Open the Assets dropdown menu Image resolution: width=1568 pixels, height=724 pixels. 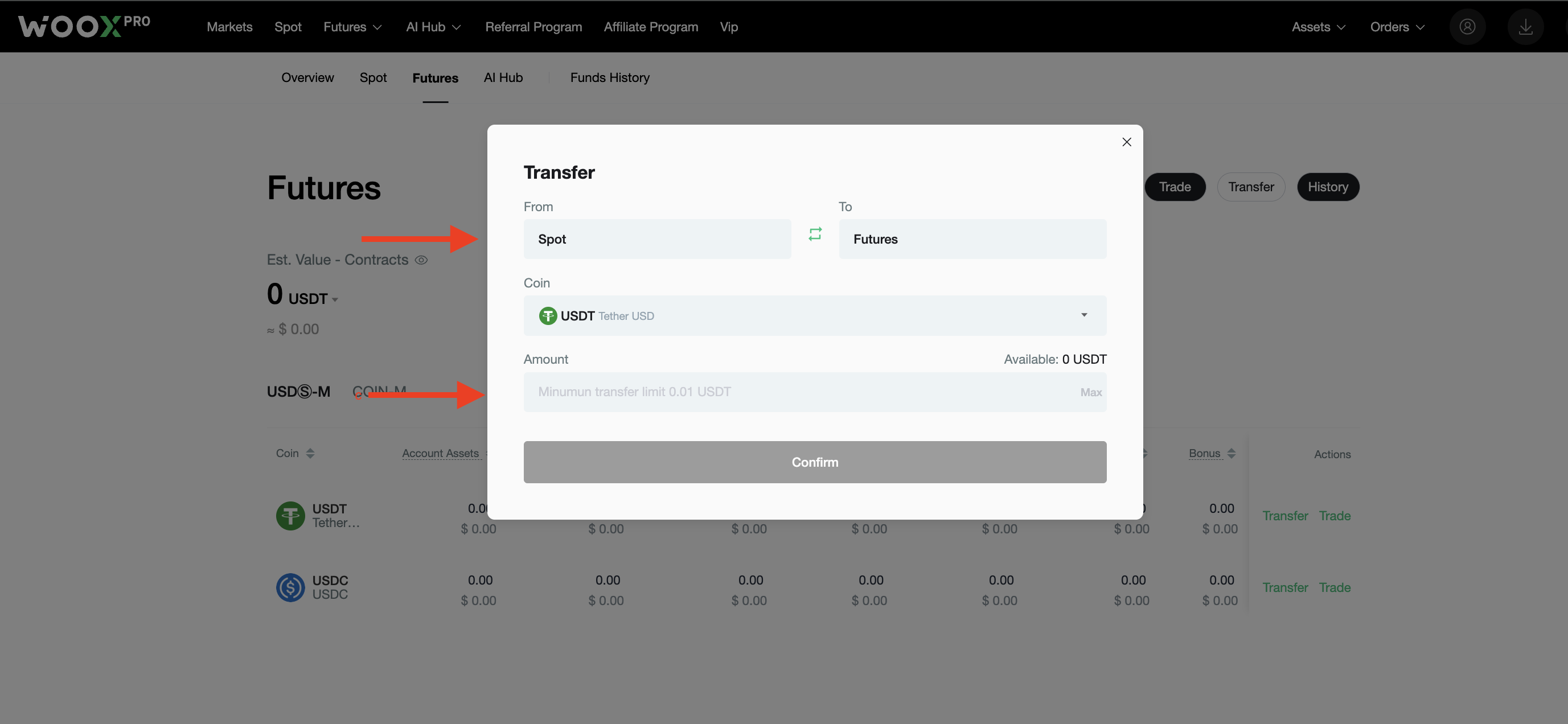[x=1319, y=27]
